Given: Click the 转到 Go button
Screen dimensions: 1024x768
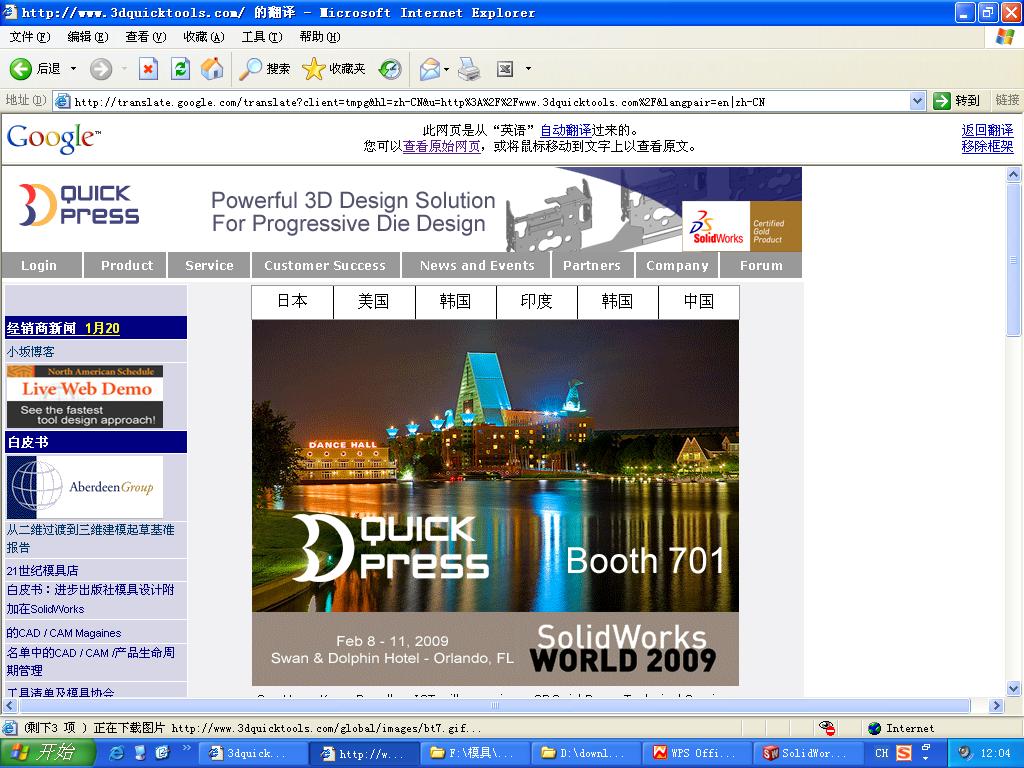Looking at the screenshot, I should 957,101.
